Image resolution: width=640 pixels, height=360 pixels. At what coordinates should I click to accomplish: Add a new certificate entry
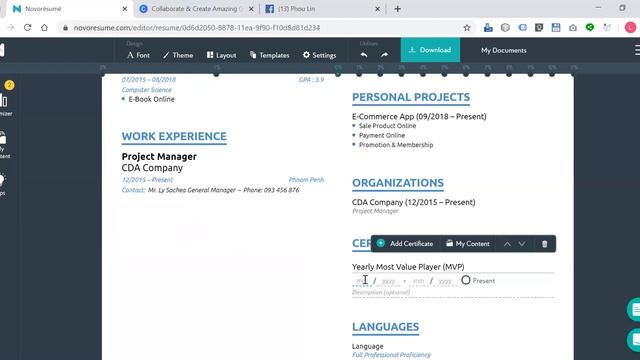pos(405,244)
